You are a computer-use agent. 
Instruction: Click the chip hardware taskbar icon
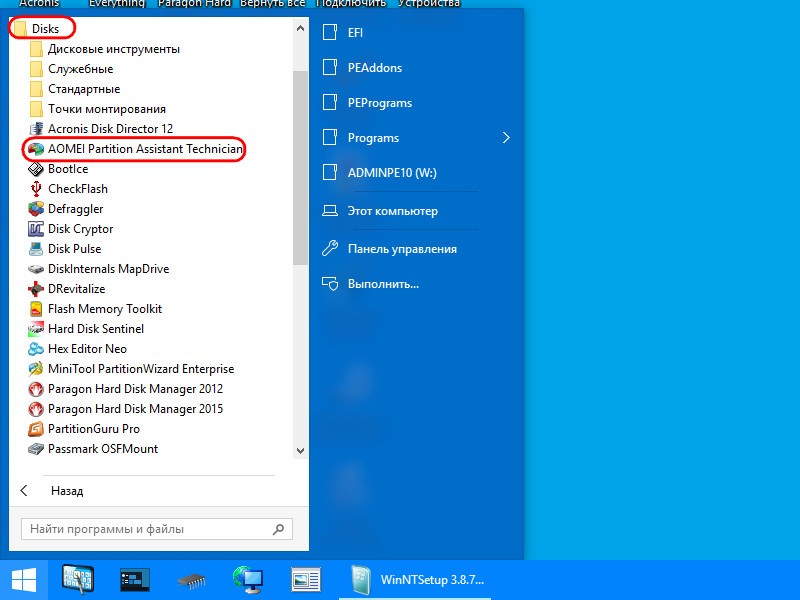pos(191,581)
